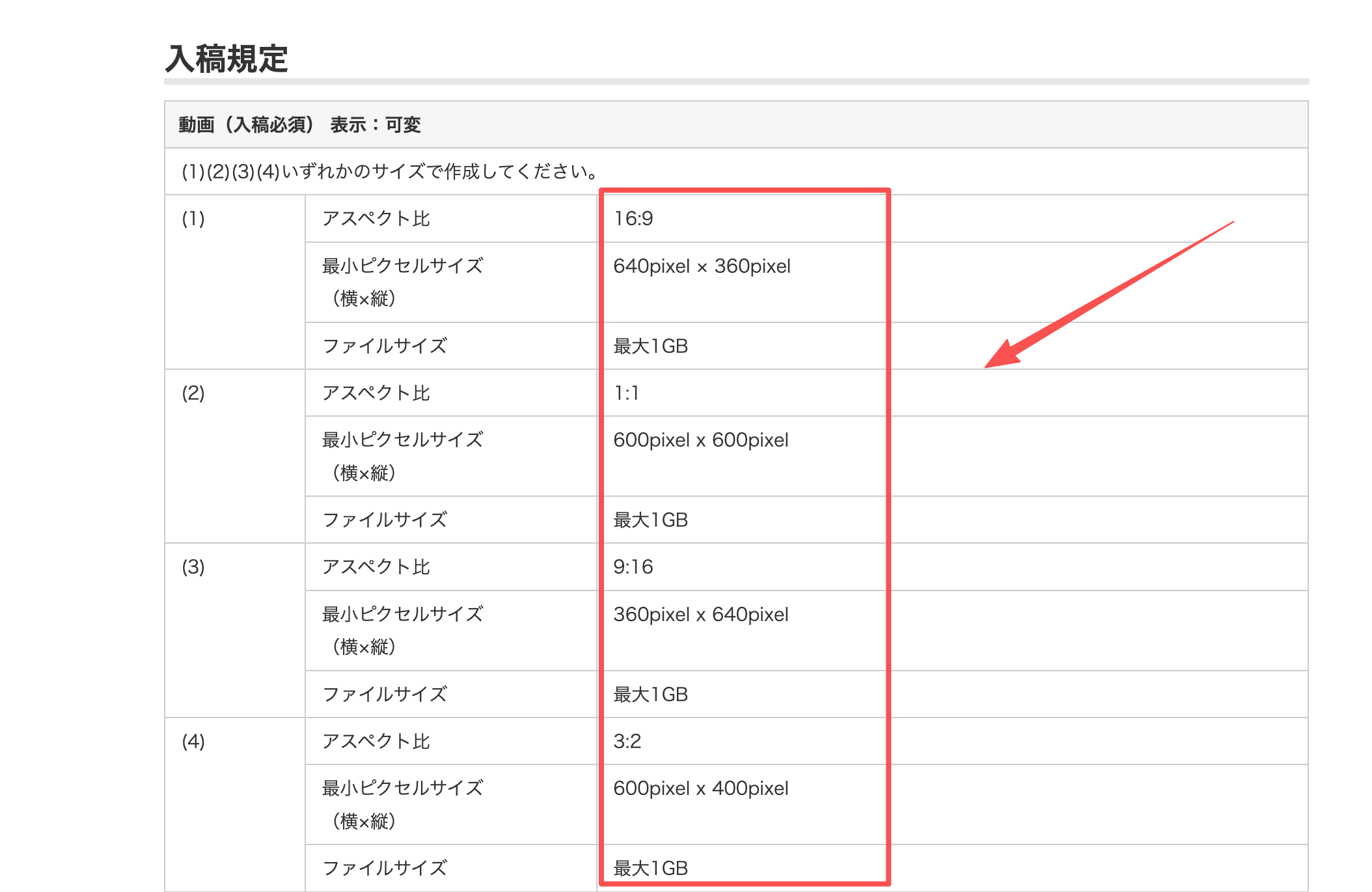Click ファイルサイズ label in section (1)
Viewport: 1372px width, 892px height.
(385, 346)
